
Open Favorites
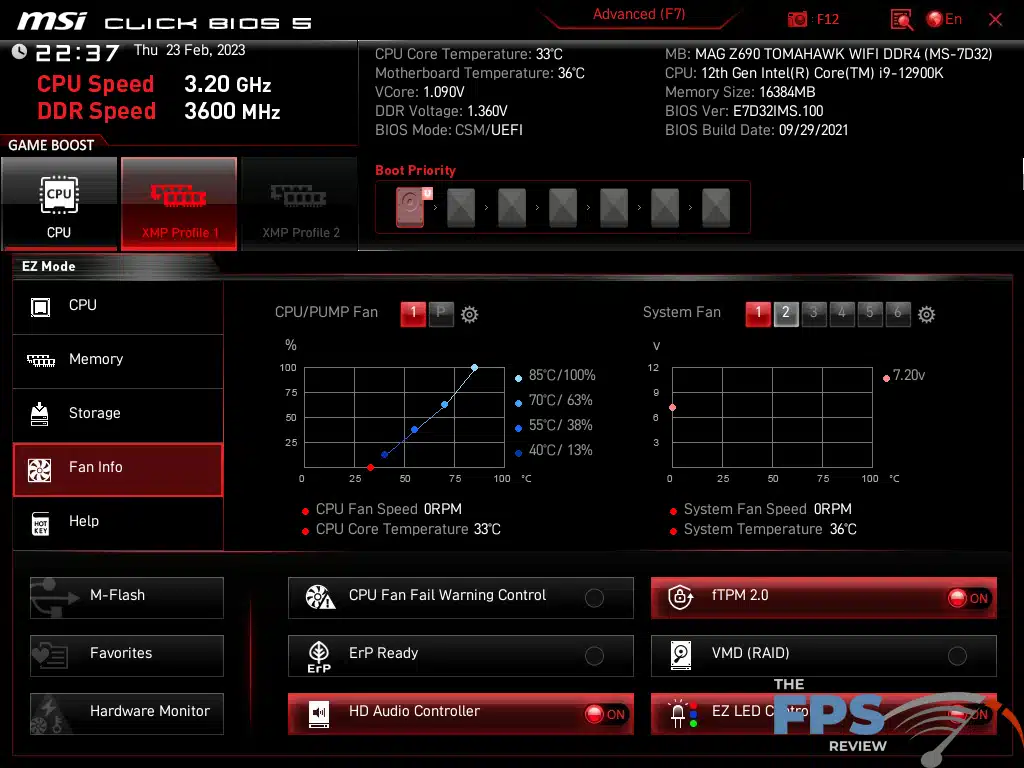tap(127, 656)
